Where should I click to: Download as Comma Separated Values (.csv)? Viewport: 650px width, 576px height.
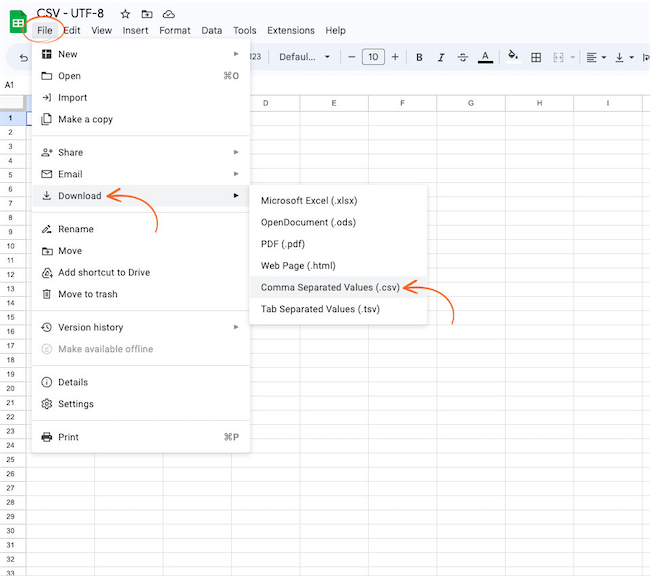(338, 287)
